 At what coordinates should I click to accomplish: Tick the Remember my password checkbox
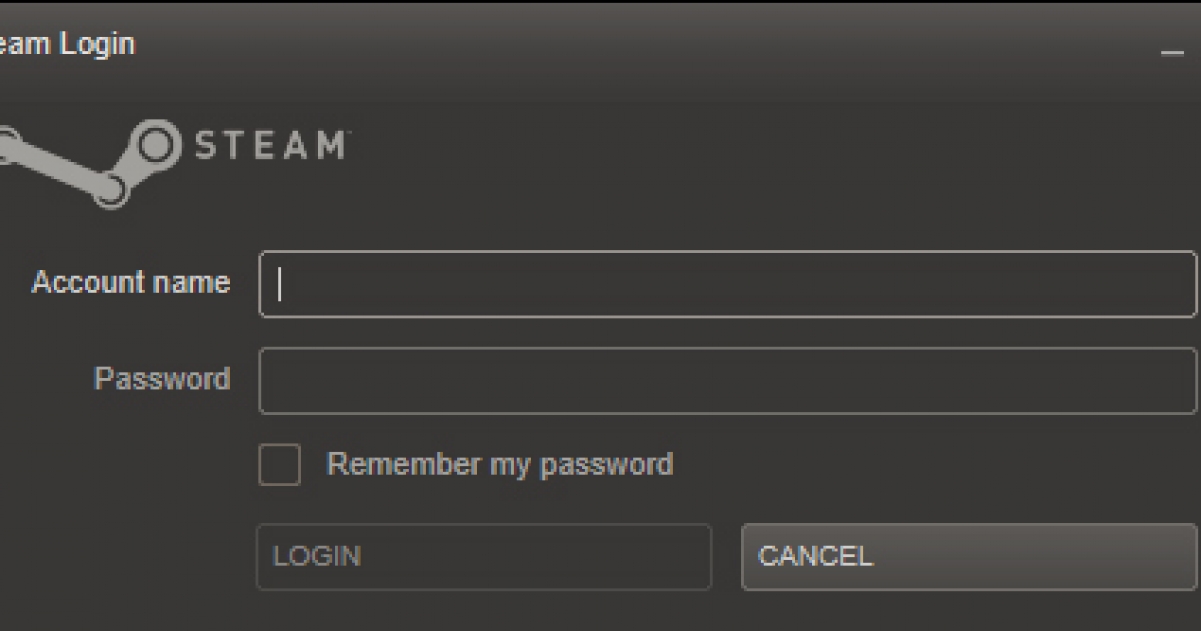coord(279,465)
